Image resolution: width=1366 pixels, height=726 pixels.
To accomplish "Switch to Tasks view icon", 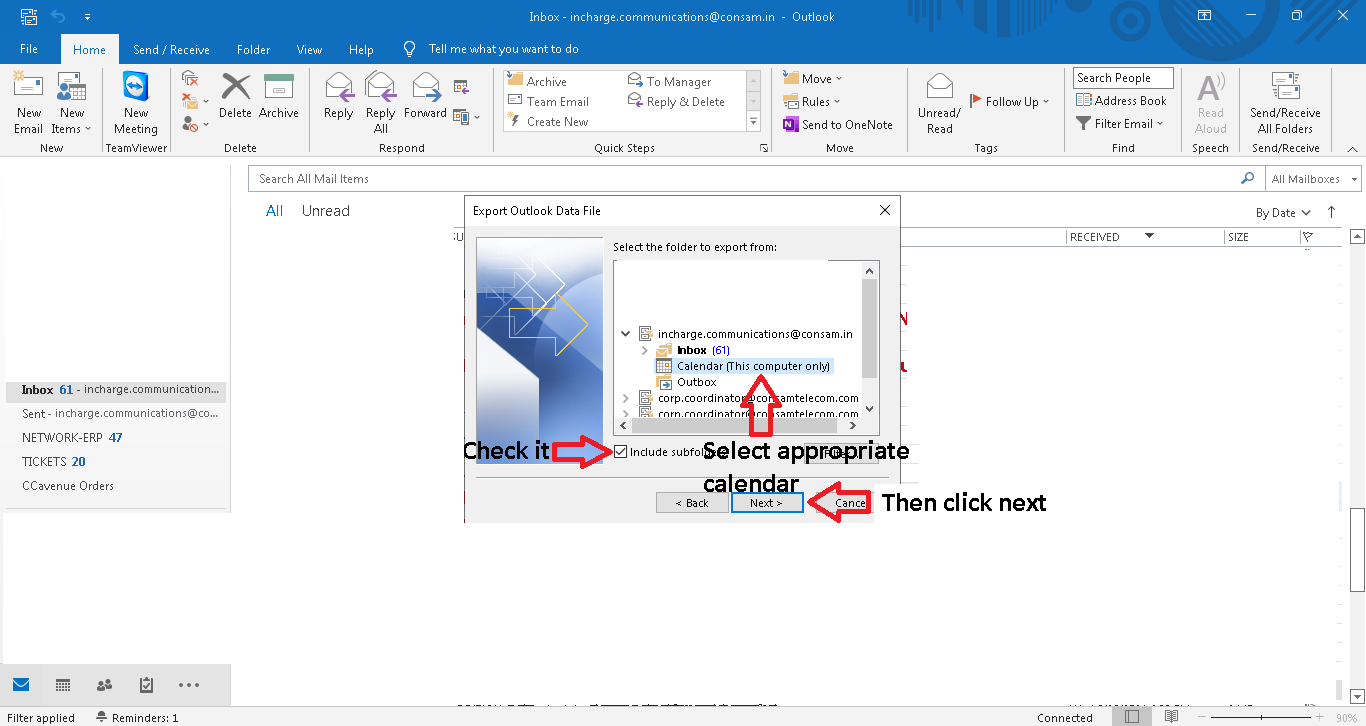I will point(146,685).
